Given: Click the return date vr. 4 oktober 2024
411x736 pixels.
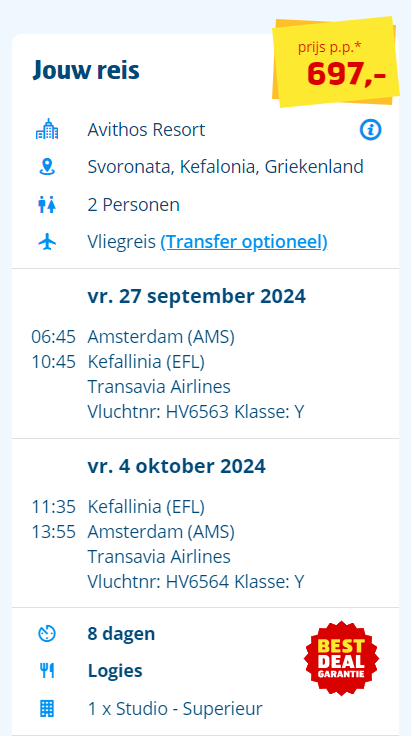Looking at the screenshot, I should point(176,466).
